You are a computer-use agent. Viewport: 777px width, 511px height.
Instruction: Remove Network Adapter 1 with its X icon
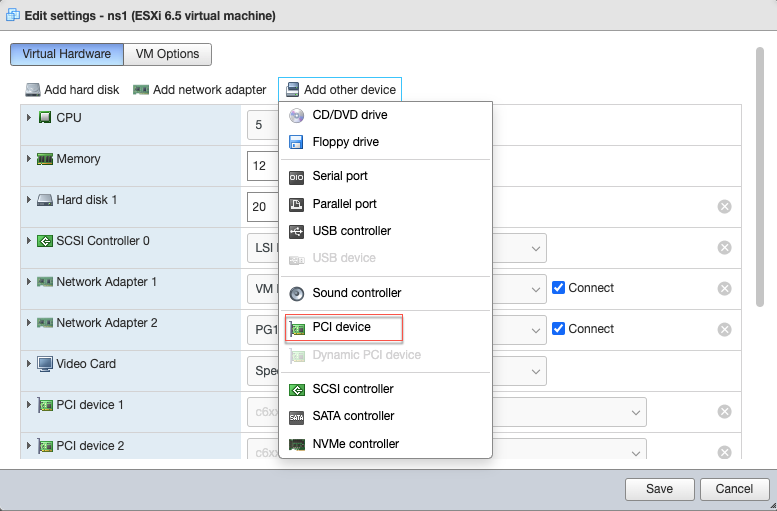pyautogui.click(x=724, y=288)
